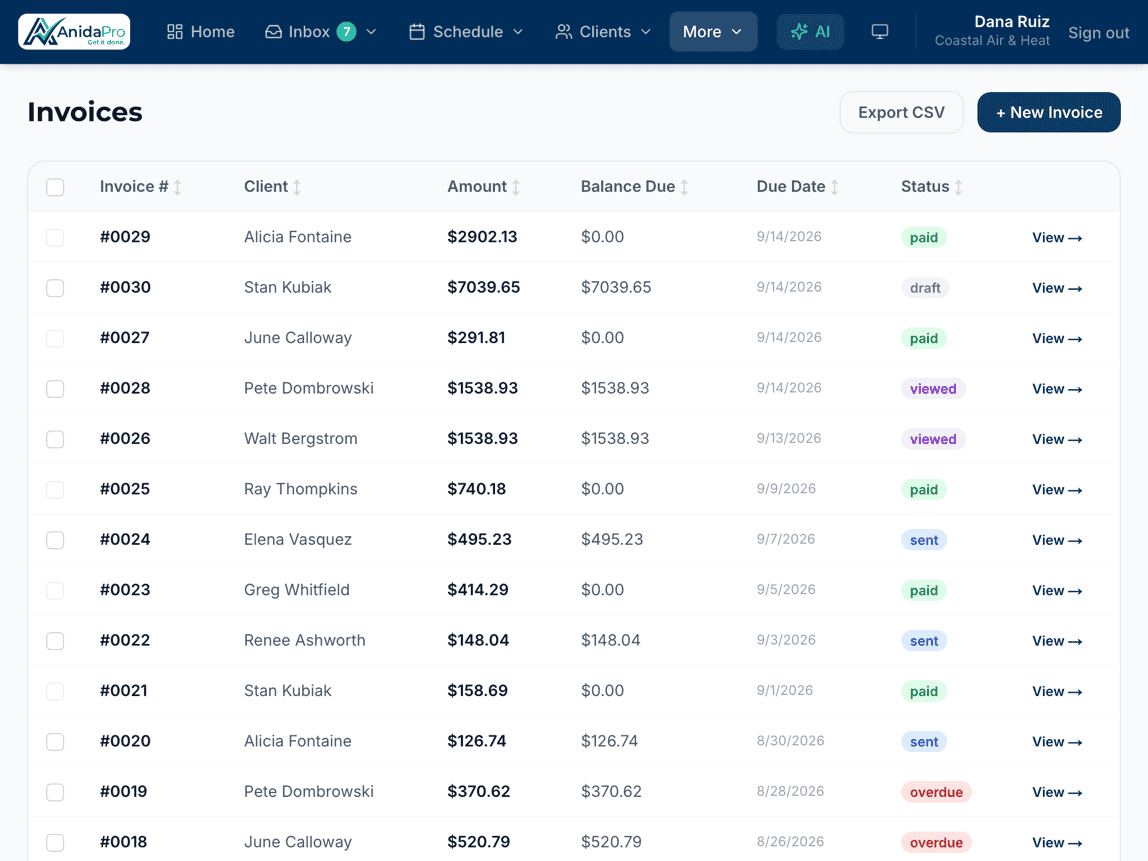Sort by Due Date column arrows
1148x861 pixels.
click(x=835, y=187)
